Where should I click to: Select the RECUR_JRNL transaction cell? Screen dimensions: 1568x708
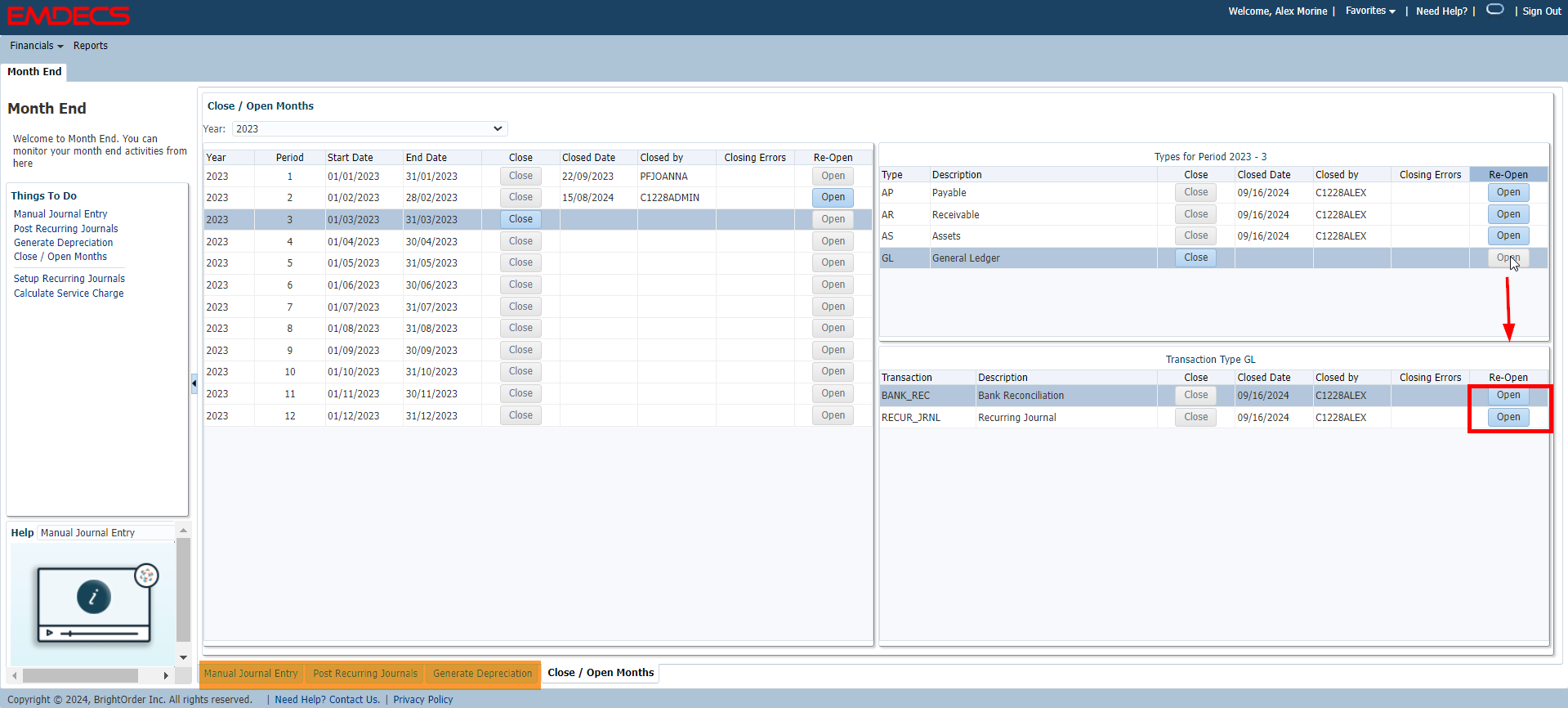point(927,418)
